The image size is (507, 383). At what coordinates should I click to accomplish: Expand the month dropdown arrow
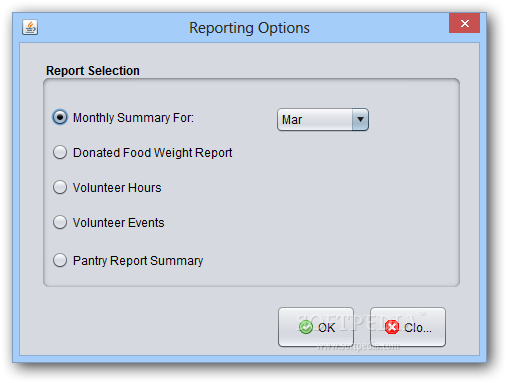pyautogui.click(x=360, y=119)
